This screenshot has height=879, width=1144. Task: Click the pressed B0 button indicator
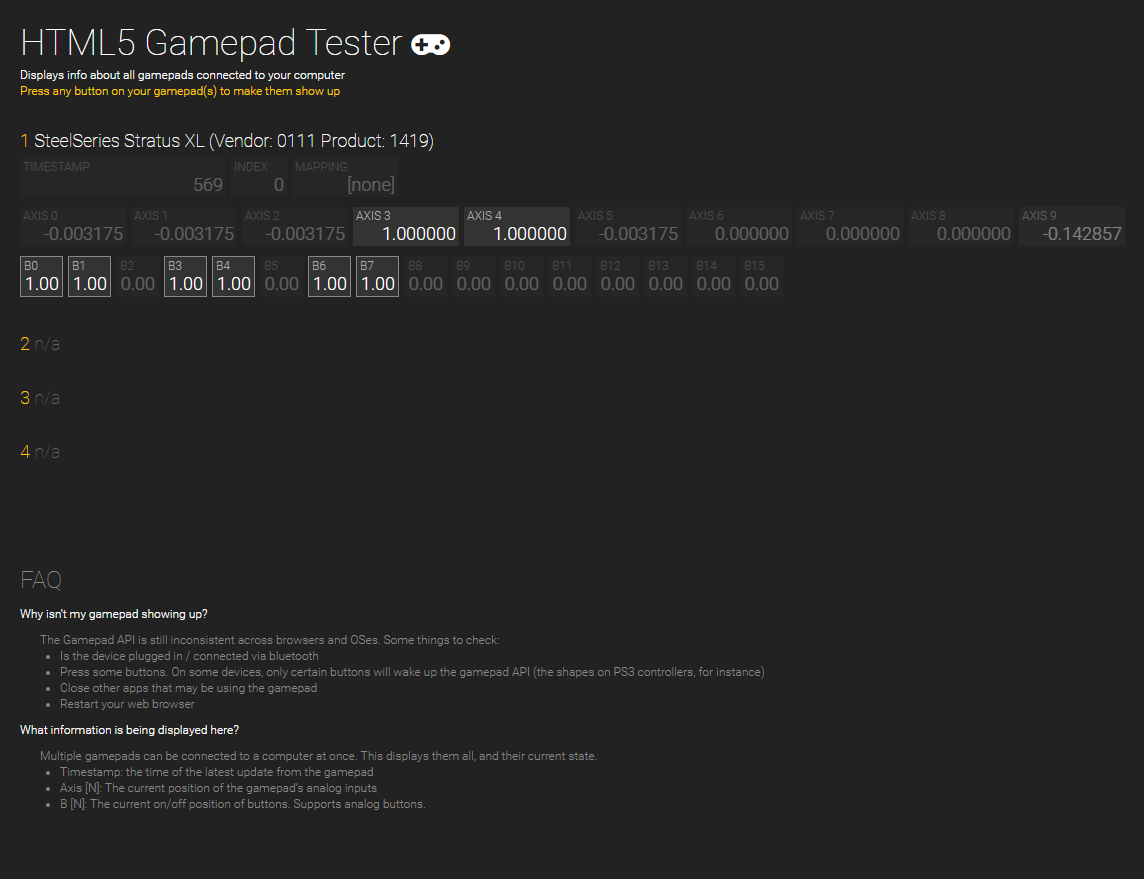(42, 276)
